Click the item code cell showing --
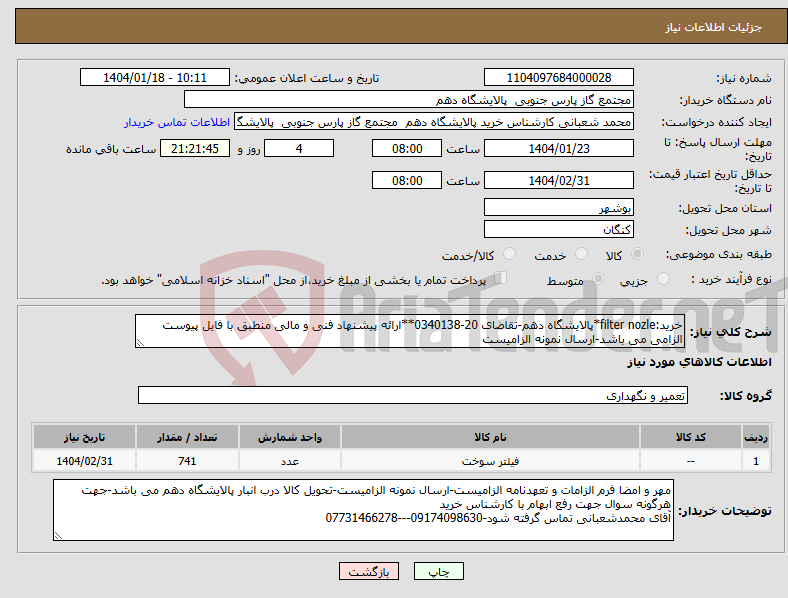Viewport: 788px width, 598px height. click(x=691, y=461)
